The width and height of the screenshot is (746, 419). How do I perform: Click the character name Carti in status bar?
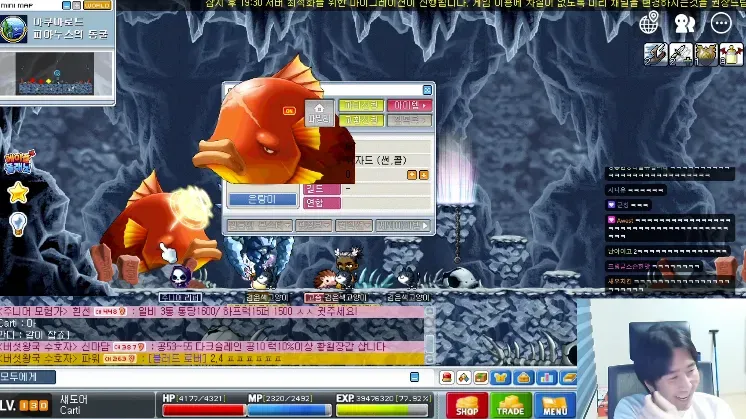coord(70,410)
